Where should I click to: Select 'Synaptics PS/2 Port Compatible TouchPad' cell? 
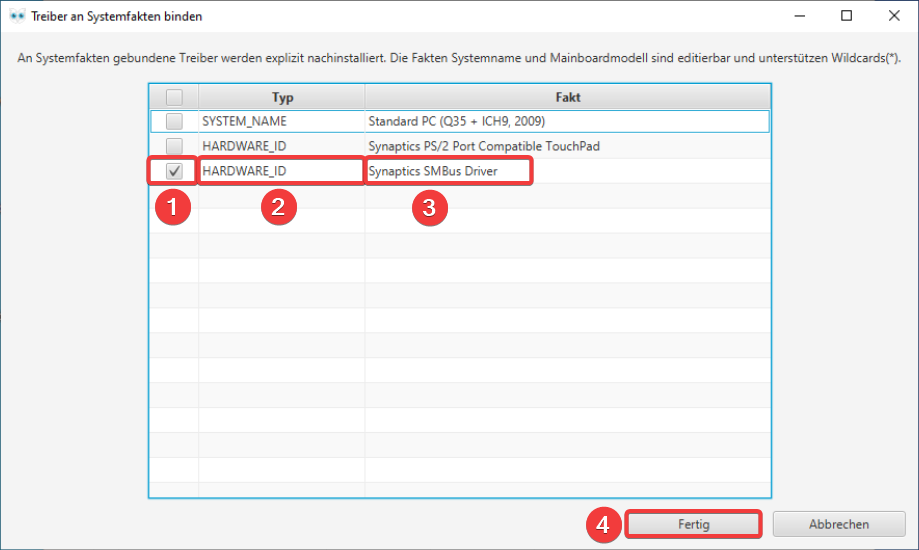pos(567,146)
